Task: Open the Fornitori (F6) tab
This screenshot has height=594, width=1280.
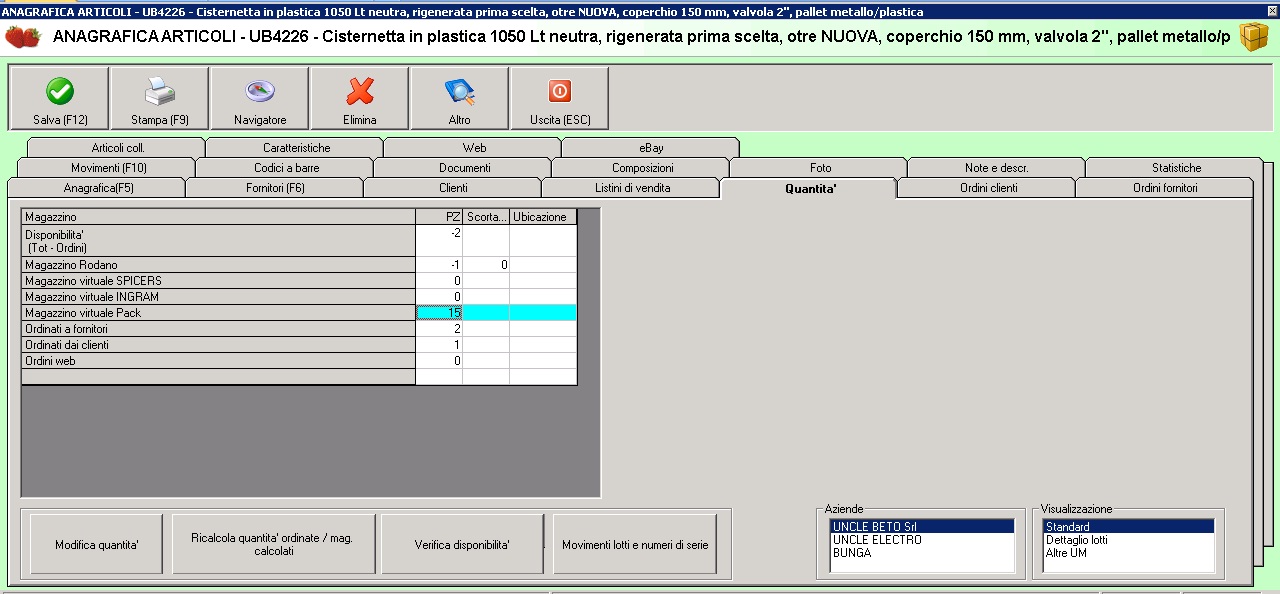Action: (x=275, y=188)
